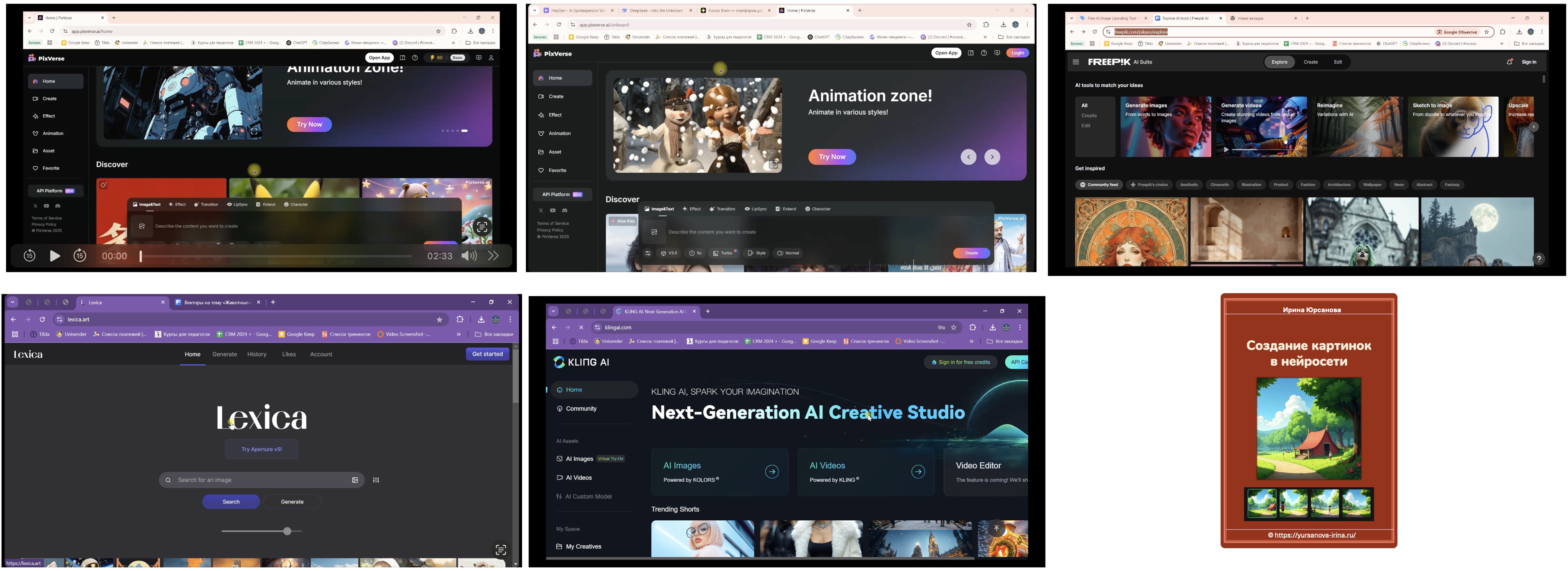
Task: Click the Lexica slider handle below Search
Action: pos(287,531)
